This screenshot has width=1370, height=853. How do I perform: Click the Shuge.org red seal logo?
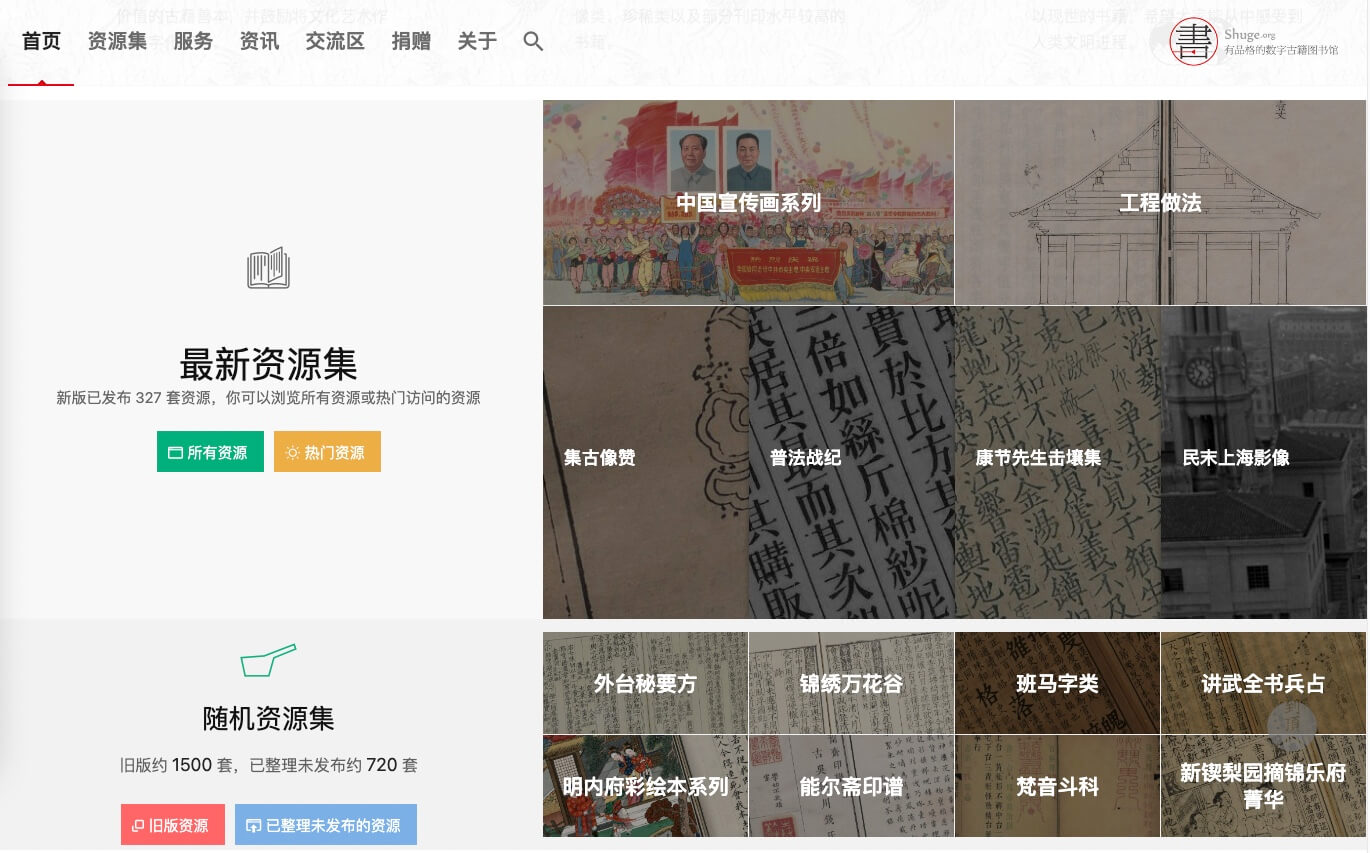(1193, 42)
